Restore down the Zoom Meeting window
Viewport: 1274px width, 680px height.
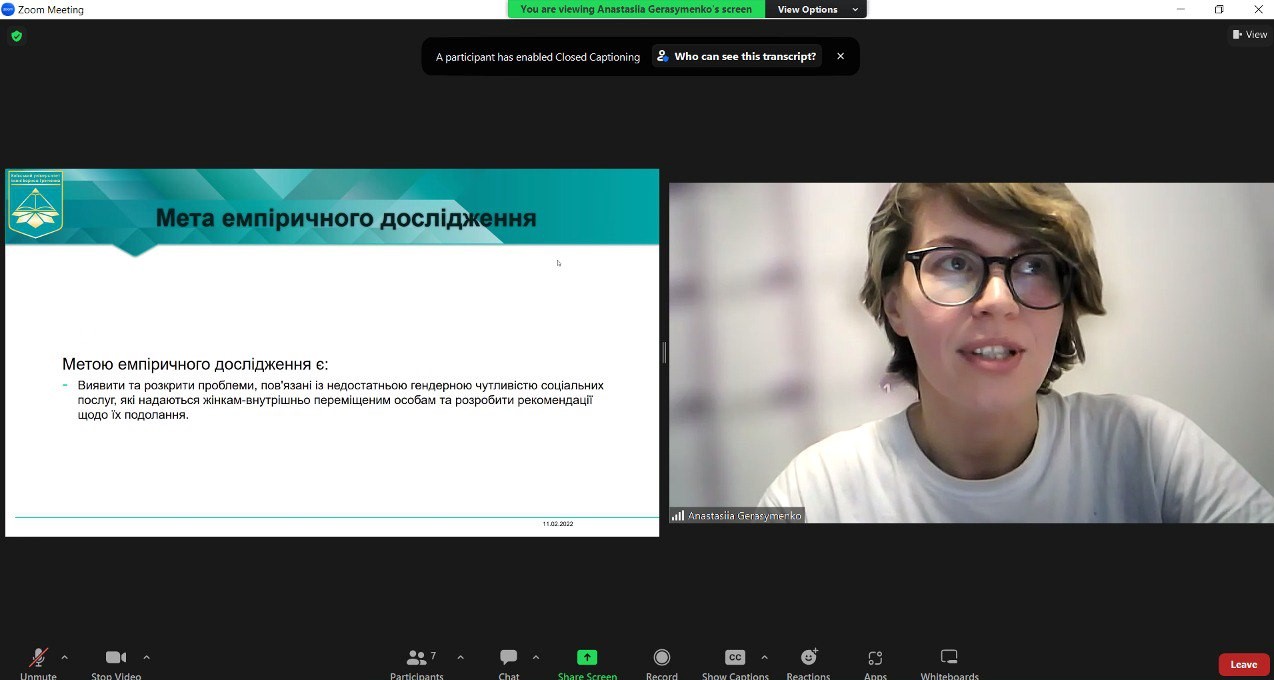click(1219, 9)
